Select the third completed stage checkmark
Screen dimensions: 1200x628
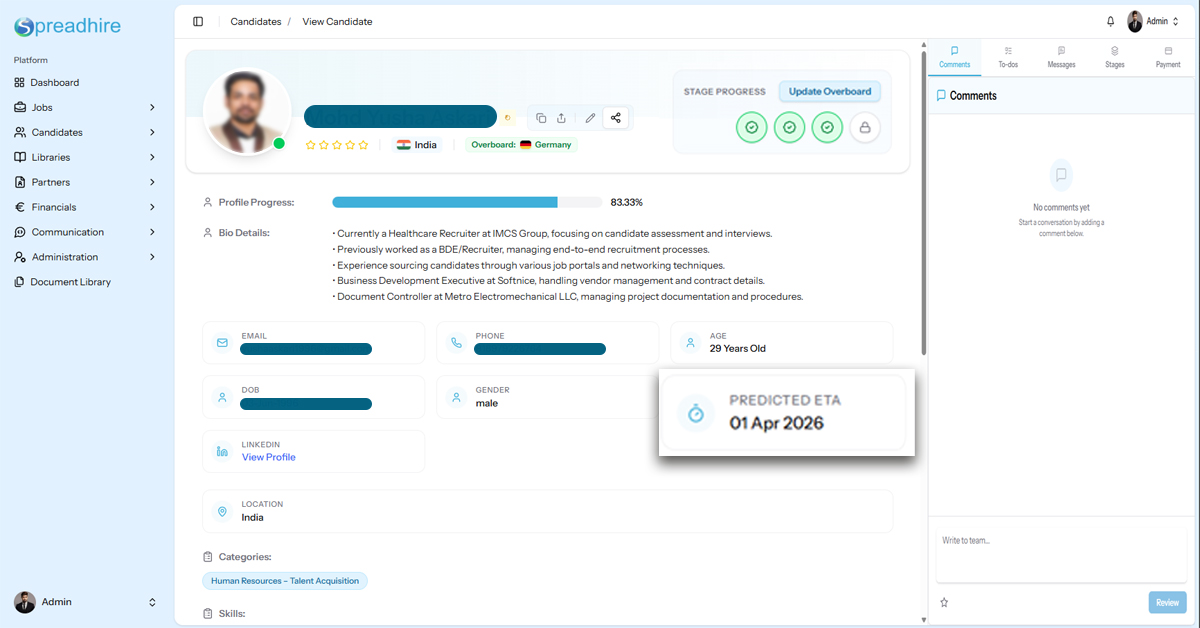pos(827,128)
